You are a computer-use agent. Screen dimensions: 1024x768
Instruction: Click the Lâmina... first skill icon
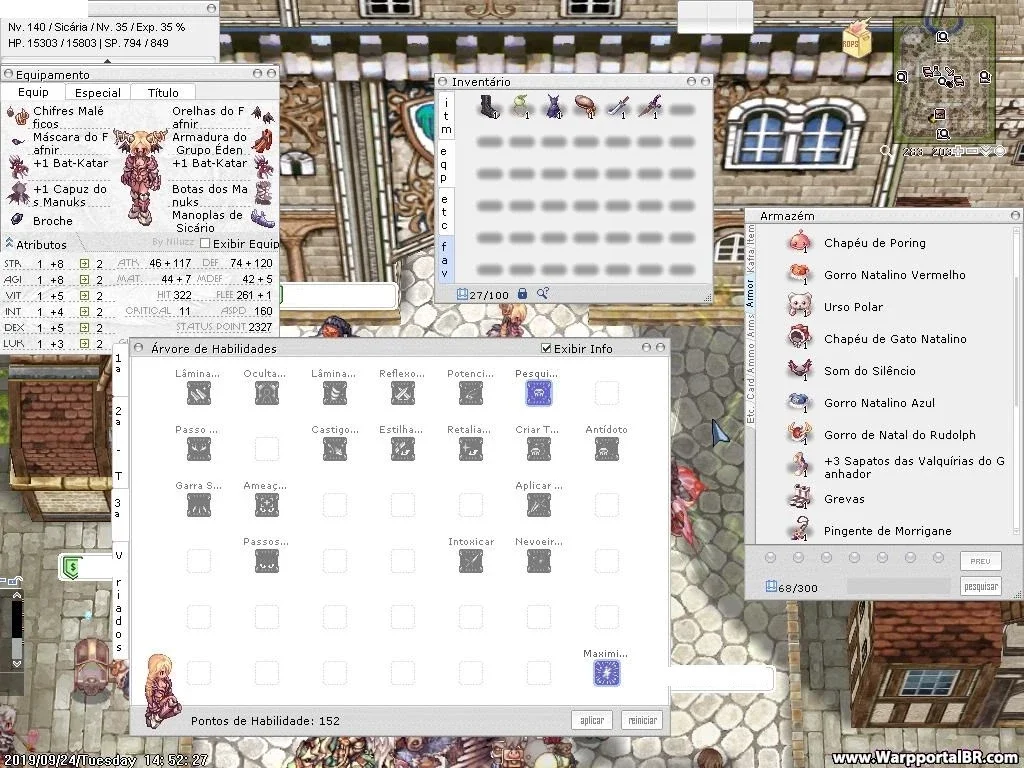click(x=199, y=393)
